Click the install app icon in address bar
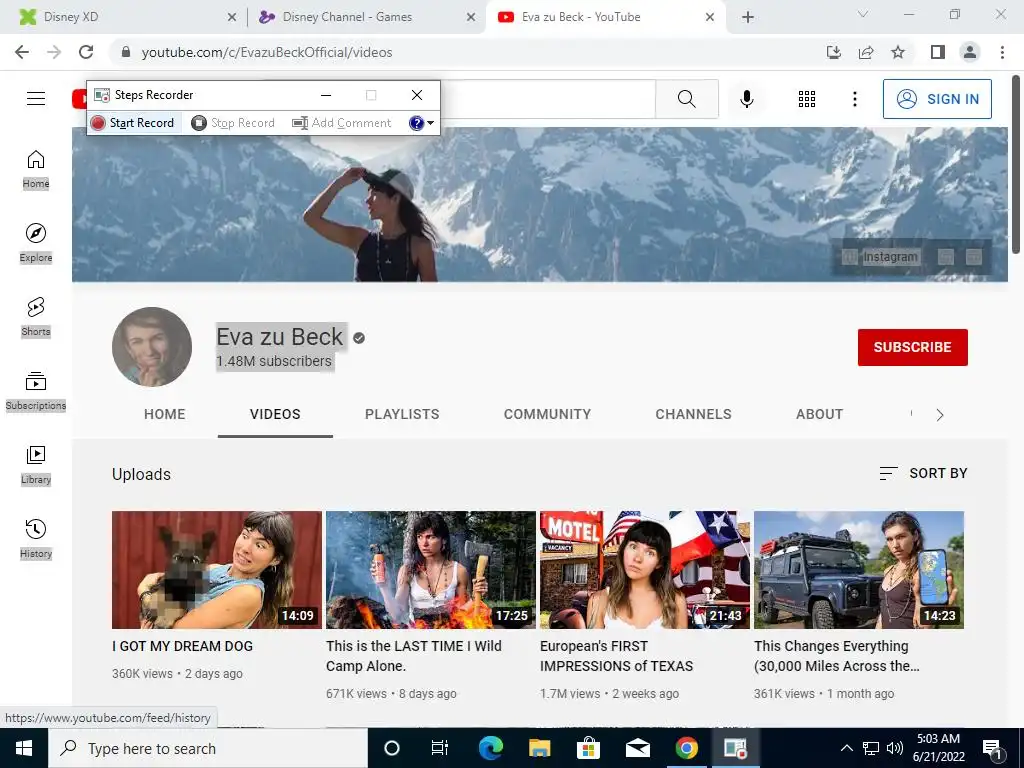 834,52
